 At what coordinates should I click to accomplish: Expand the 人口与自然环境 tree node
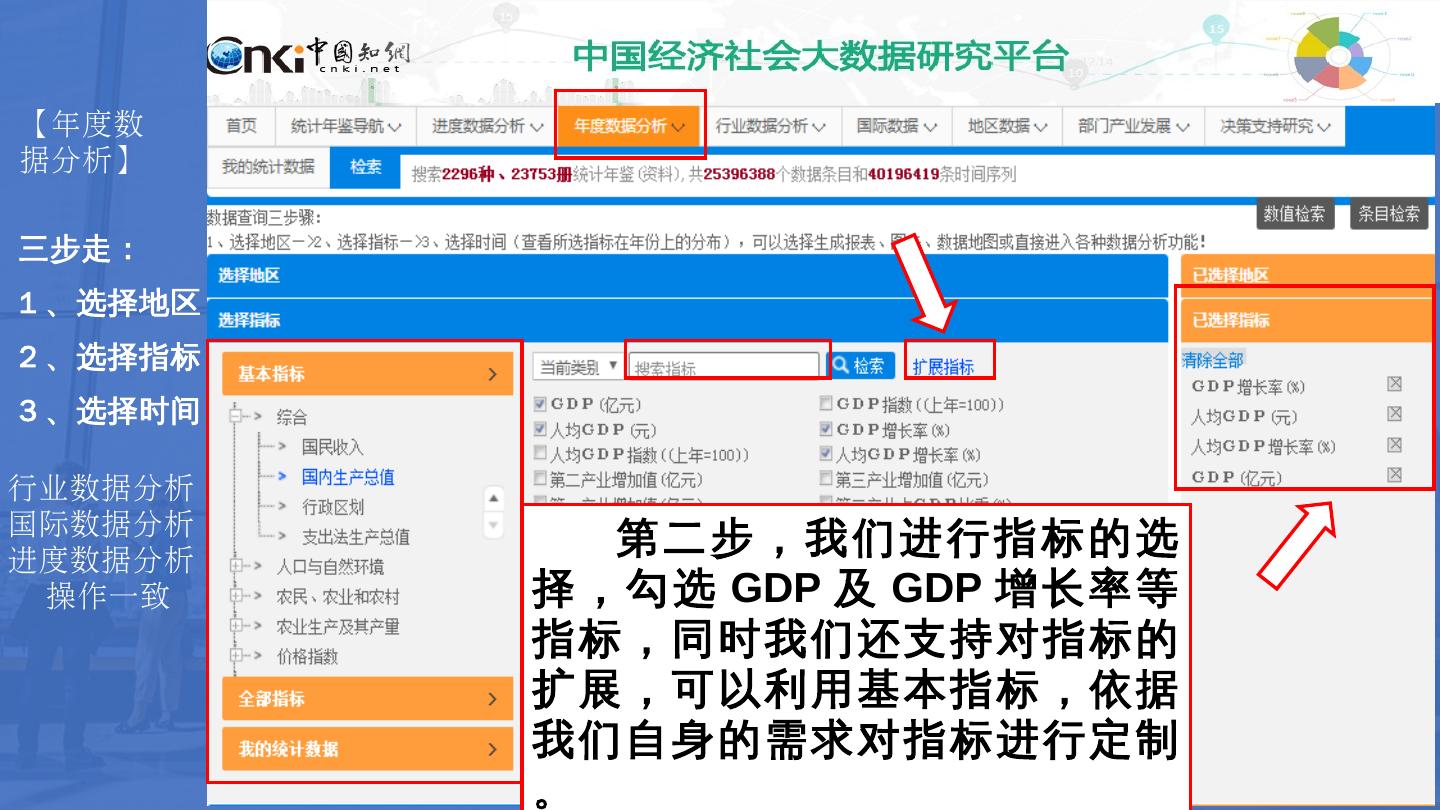(x=236, y=566)
